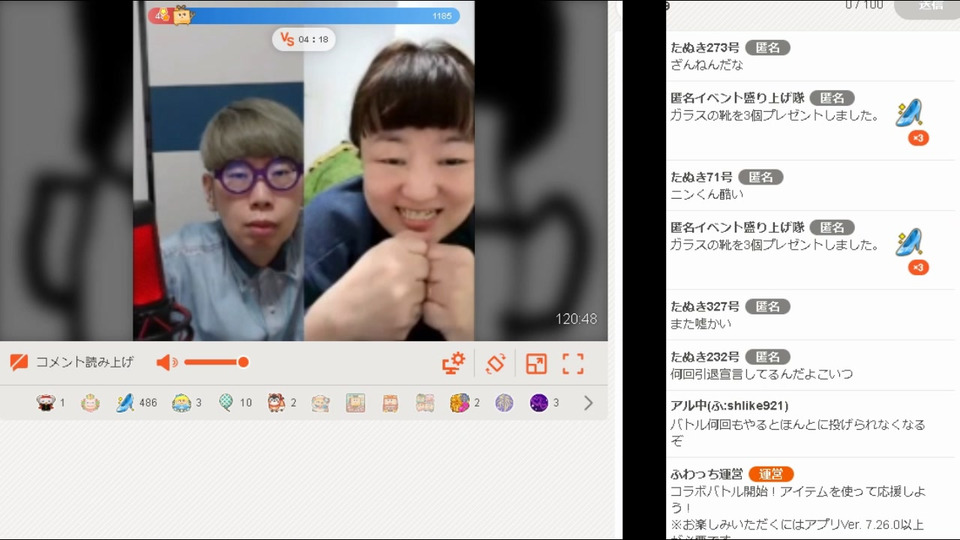Mute the stream with the speaker icon
960x540 pixels.
tap(167, 362)
